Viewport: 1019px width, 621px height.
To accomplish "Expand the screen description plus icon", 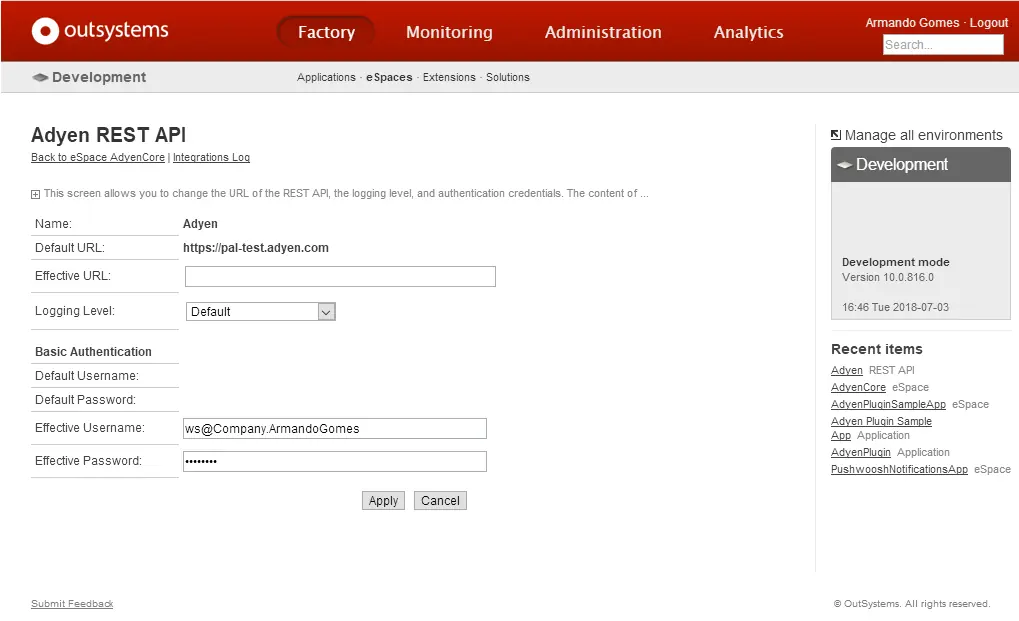I will coord(35,194).
